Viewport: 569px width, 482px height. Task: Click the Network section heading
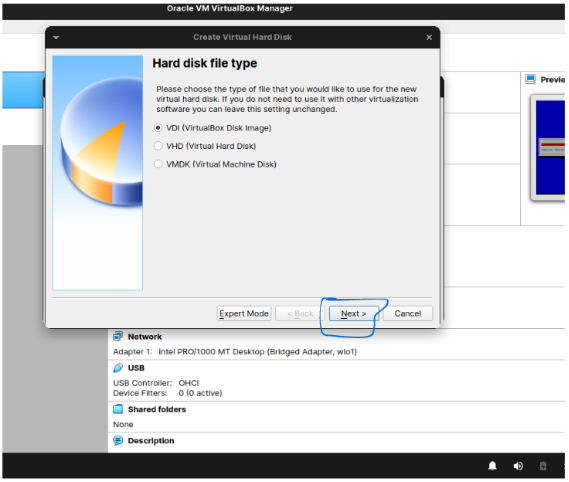pyautogui.click(x=145, y=337)
